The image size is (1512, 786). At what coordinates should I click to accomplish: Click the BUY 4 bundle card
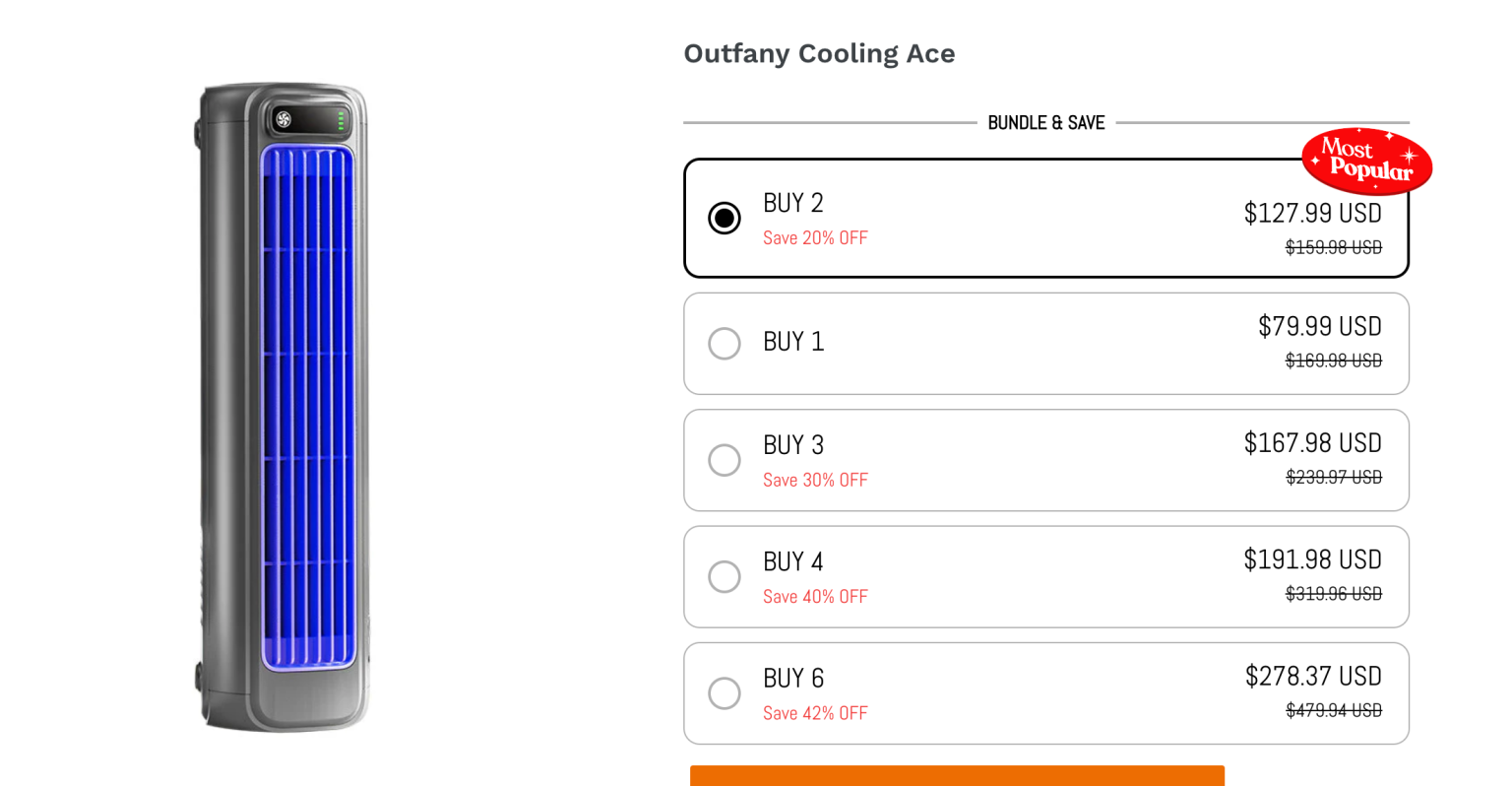pos(1046,576)
